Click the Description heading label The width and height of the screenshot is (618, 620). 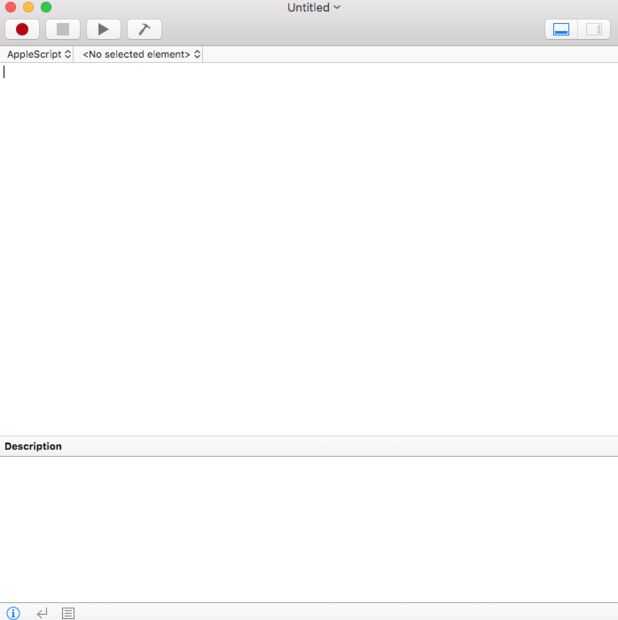(x=33, y=446)
